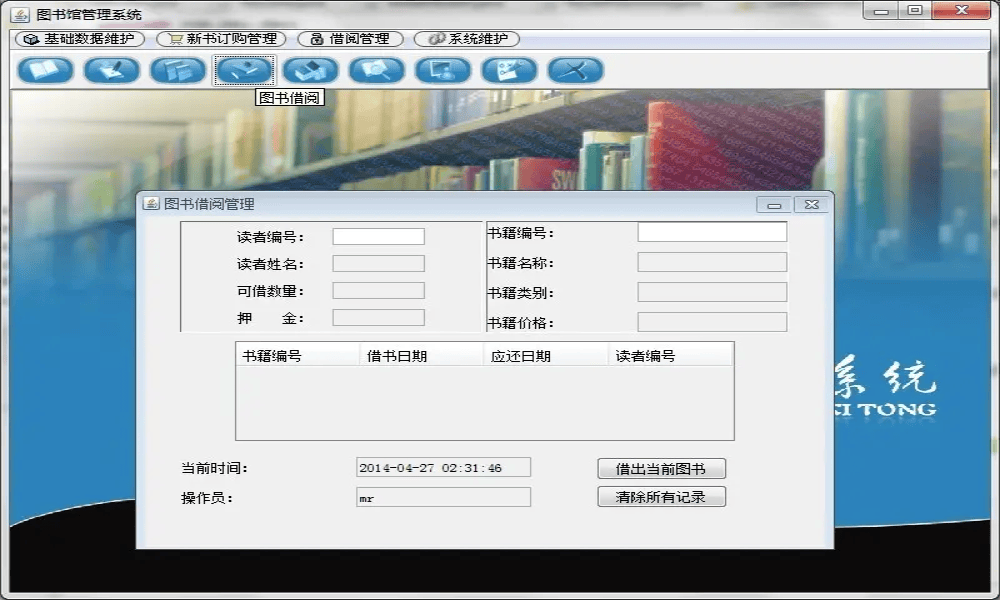Open the 图书借阅 book lending tool icon
Image resolution: width=1000 pixels, height=600 pixels.
244,70
